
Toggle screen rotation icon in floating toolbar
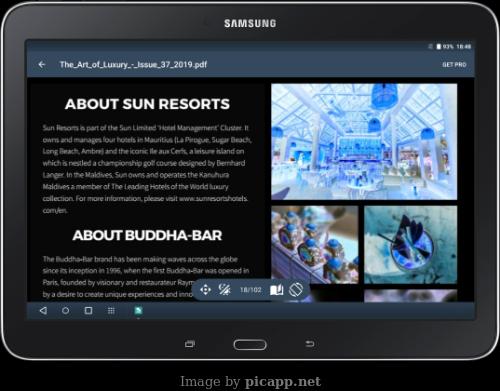[296, 290]
